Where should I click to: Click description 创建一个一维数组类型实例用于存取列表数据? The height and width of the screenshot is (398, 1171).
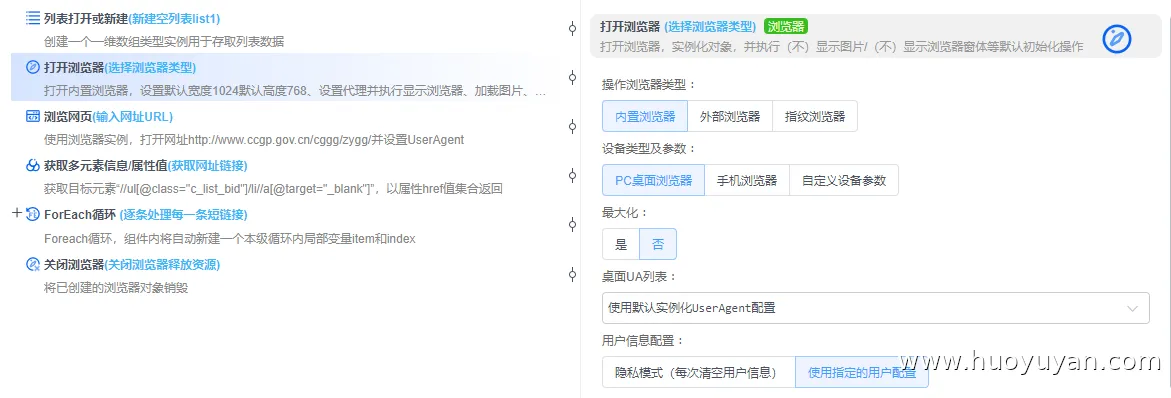tap(164, 41)
